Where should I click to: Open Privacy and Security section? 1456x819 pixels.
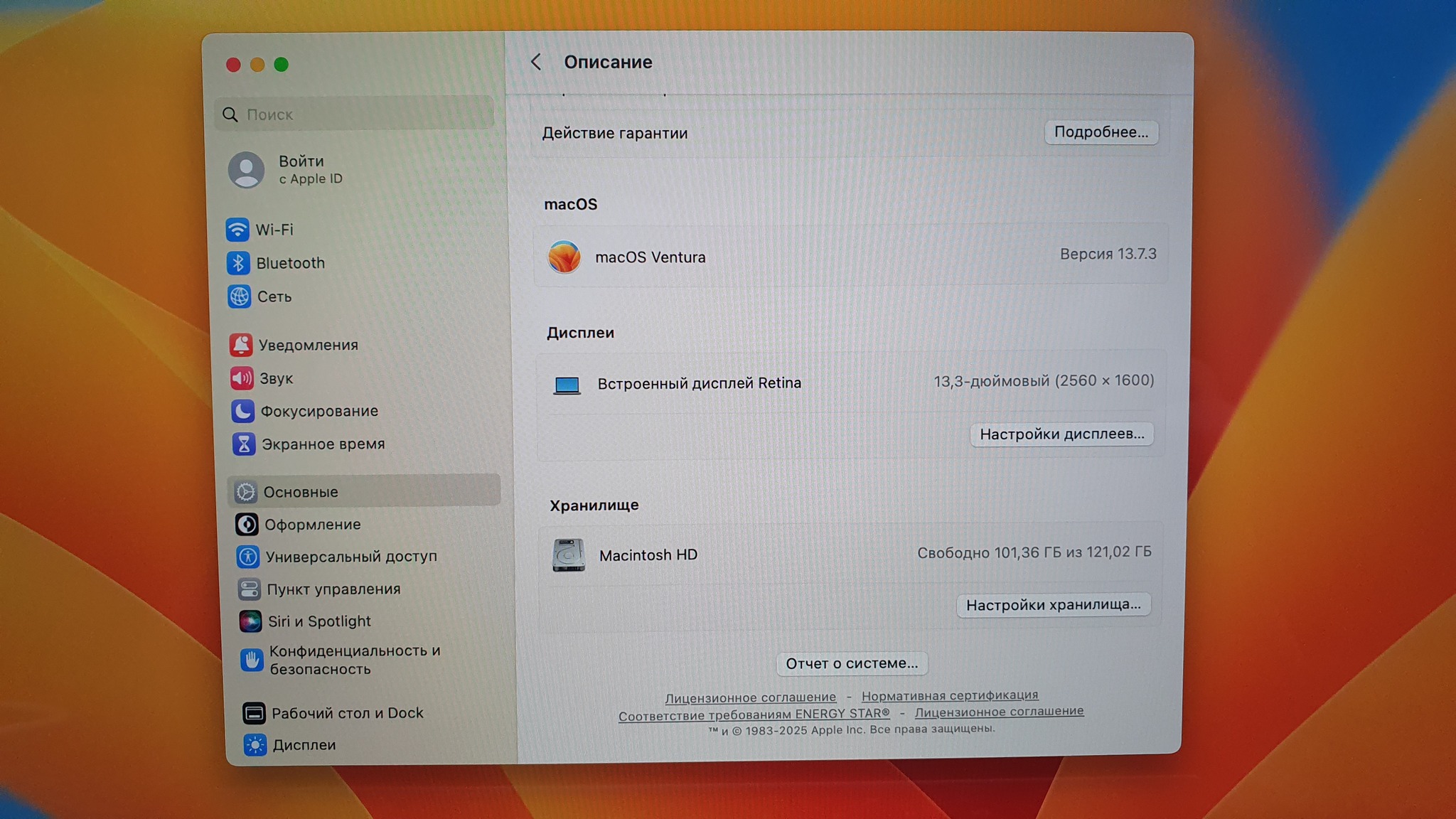[354, 660]
